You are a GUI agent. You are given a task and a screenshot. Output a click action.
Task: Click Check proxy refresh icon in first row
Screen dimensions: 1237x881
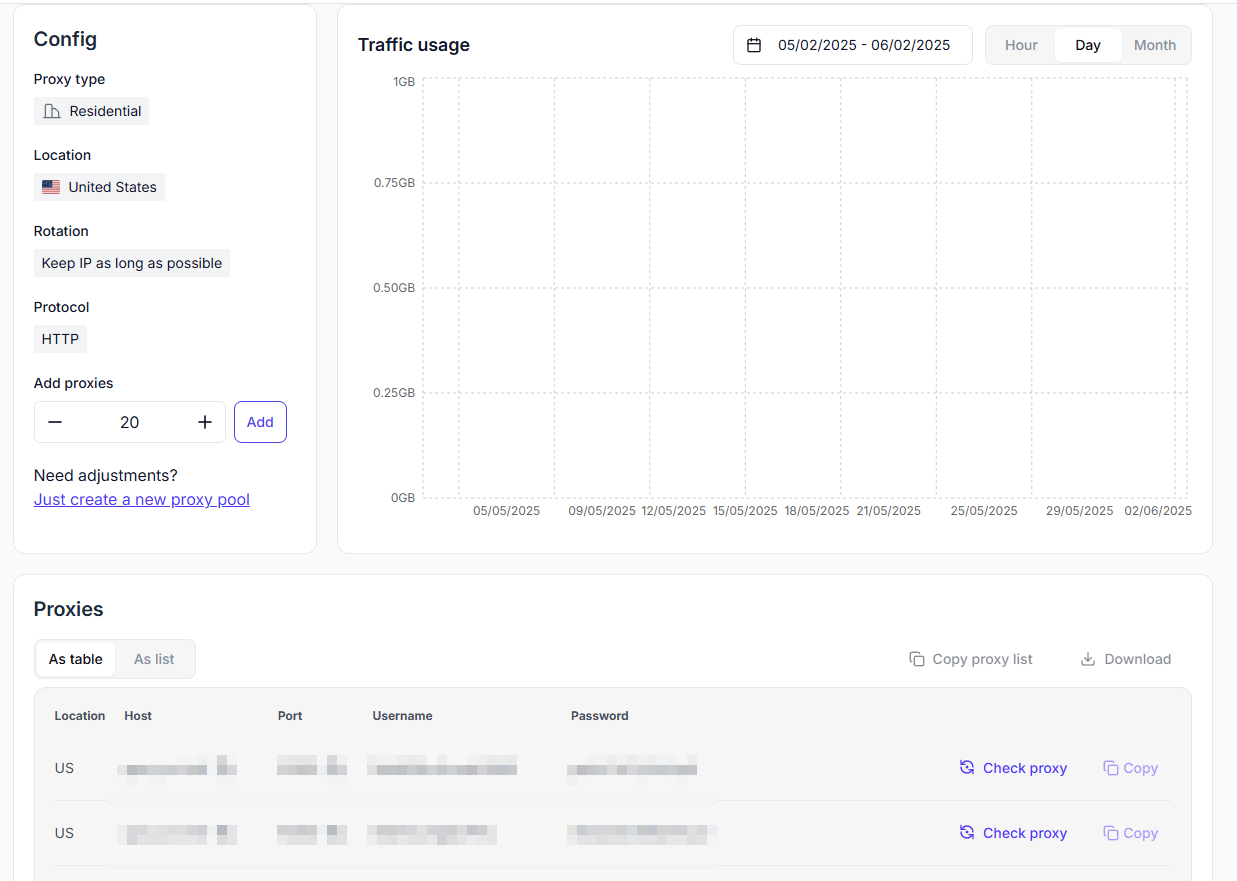967,768
